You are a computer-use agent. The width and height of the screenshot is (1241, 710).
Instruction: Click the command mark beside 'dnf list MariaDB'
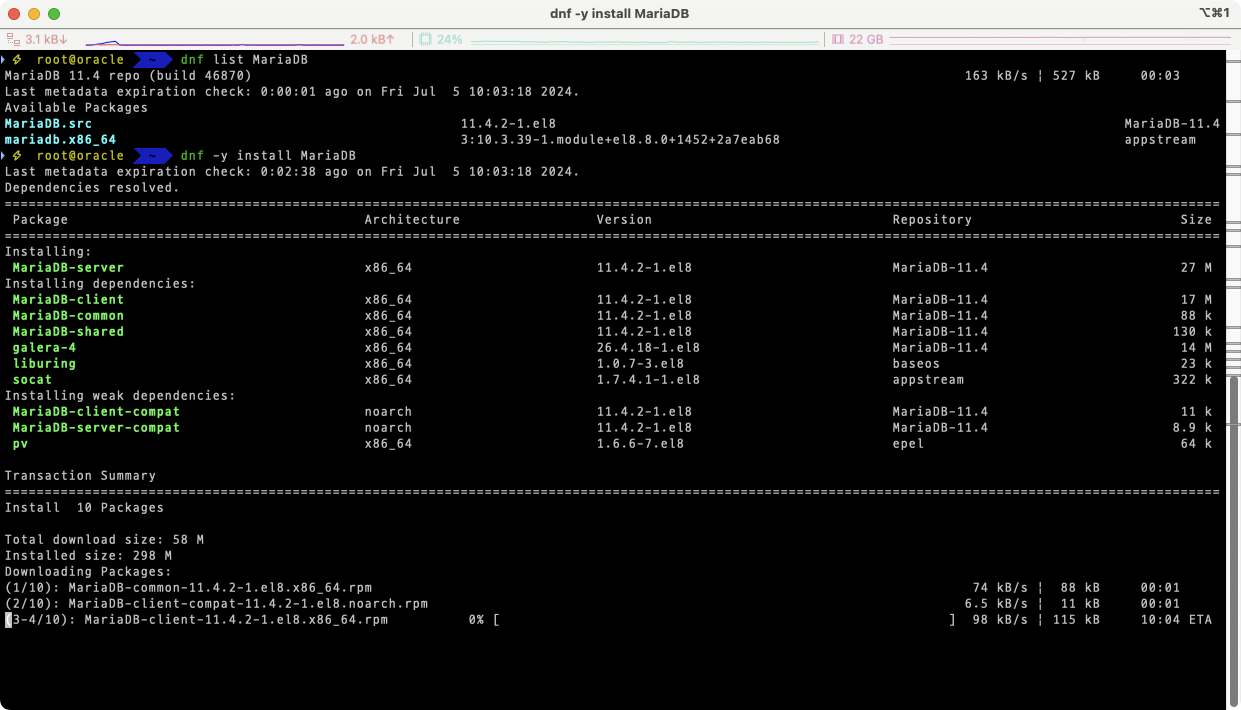(5, 60)
